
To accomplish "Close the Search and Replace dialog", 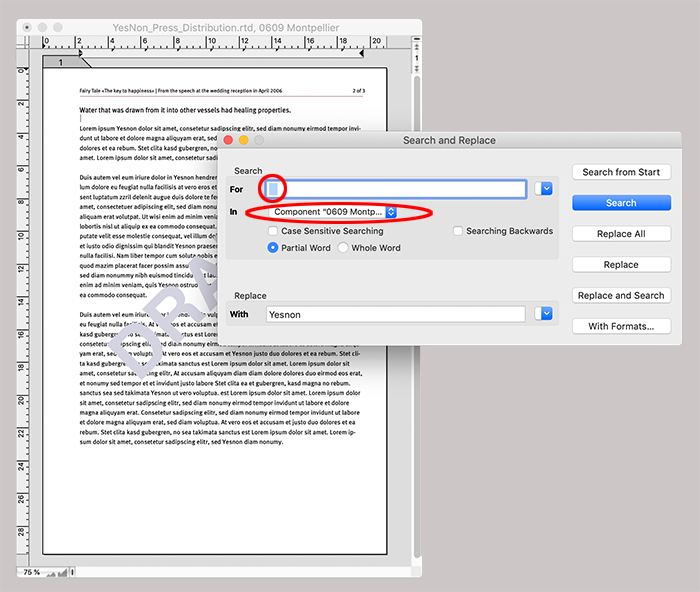I will point(227,141).
